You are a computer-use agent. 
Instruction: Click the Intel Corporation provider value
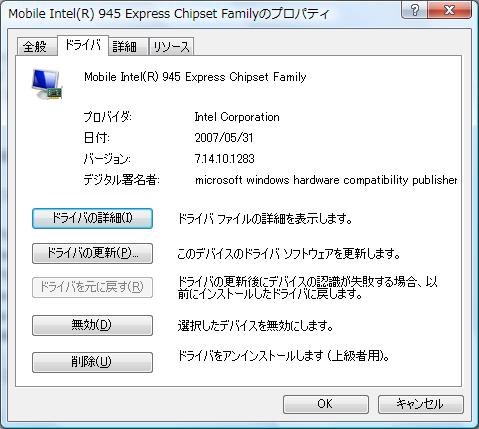pos(237,117)
